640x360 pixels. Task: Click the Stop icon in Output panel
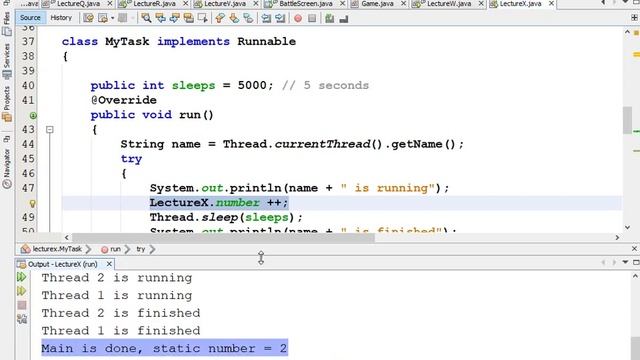(22, 305)
